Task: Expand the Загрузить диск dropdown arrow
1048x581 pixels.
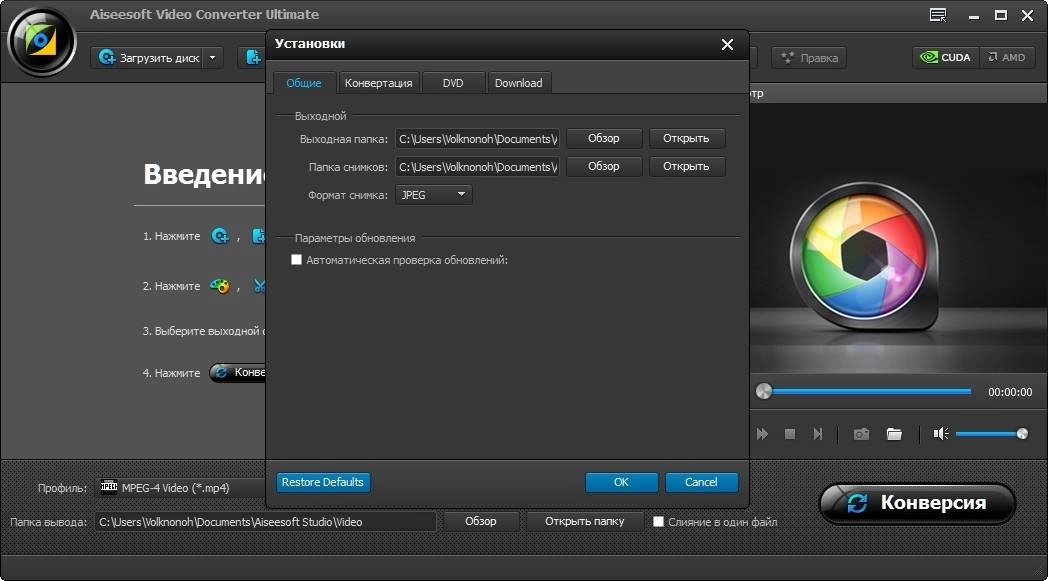Action: pyautogui.click(x=213, y=57)
